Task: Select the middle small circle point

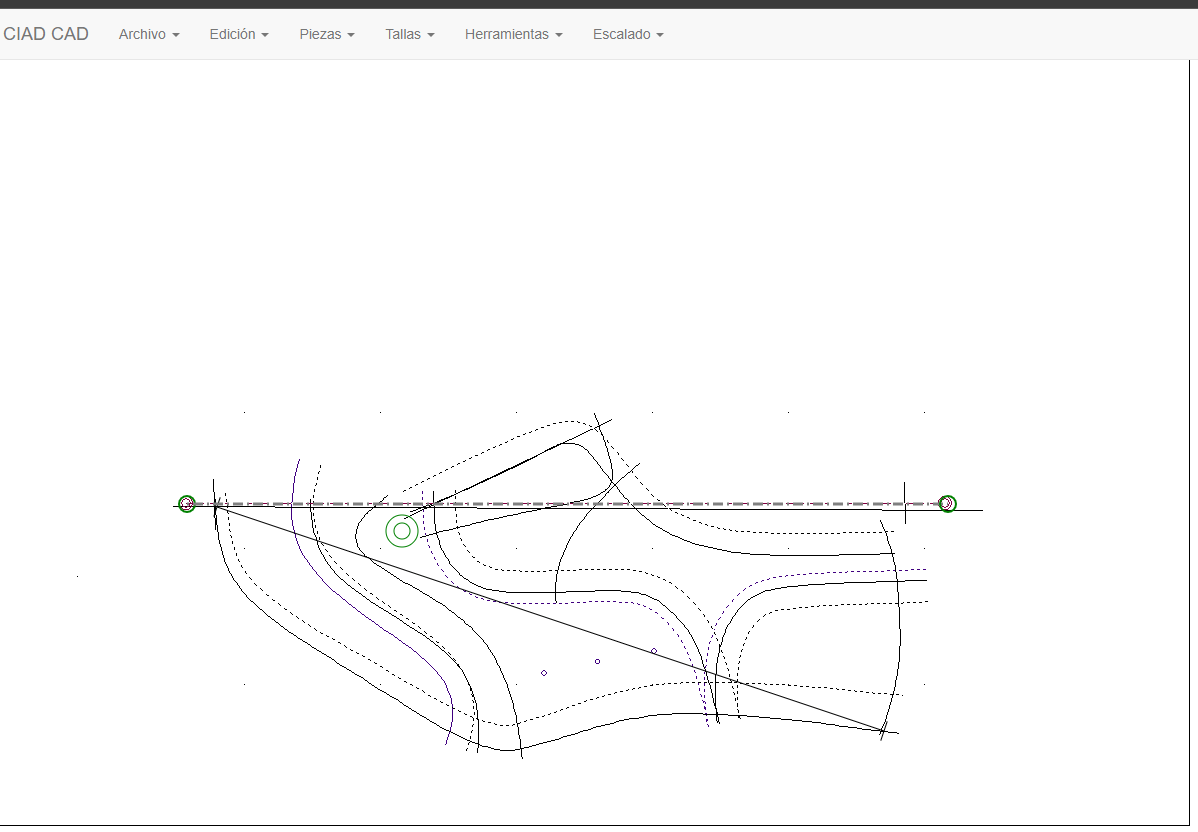Action: [x=598, y=661]
